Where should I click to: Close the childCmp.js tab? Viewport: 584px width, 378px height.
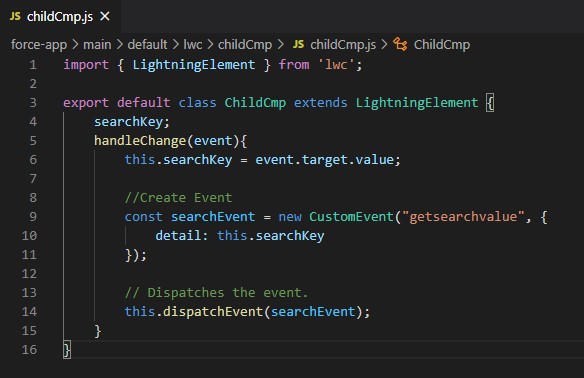[x=105, y=16]
